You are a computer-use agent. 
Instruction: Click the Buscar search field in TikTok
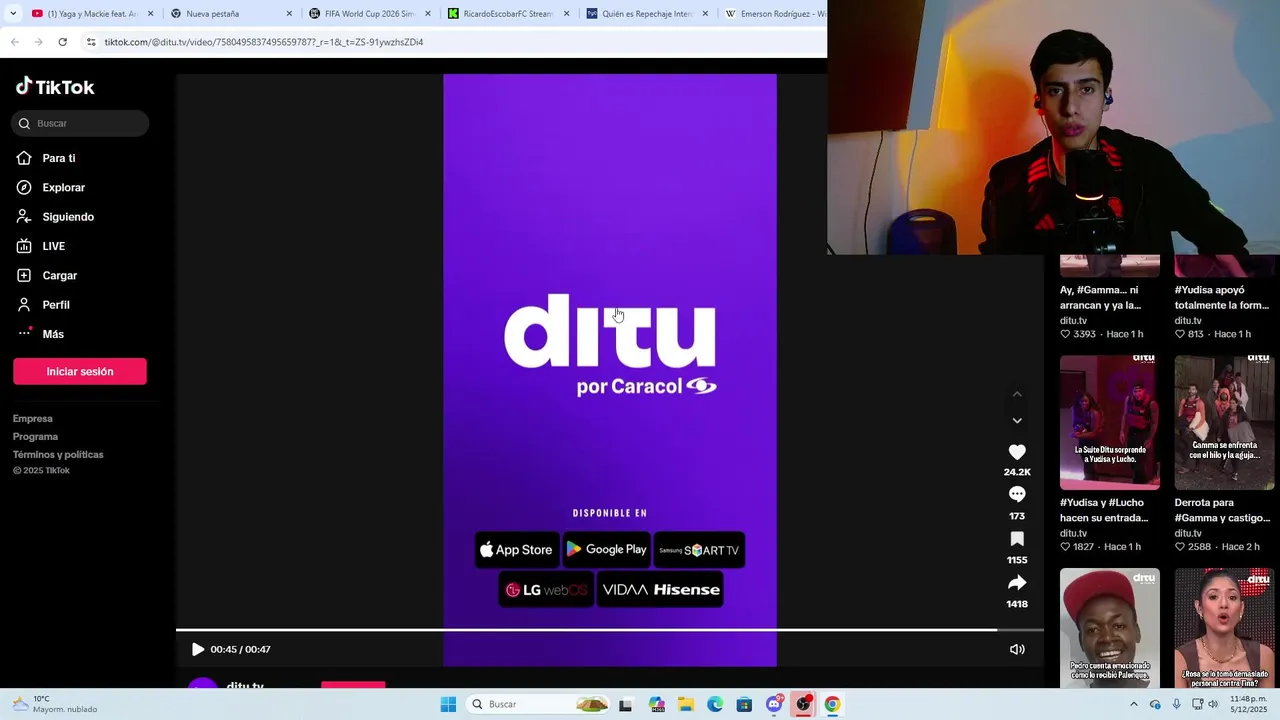[80, 123]
